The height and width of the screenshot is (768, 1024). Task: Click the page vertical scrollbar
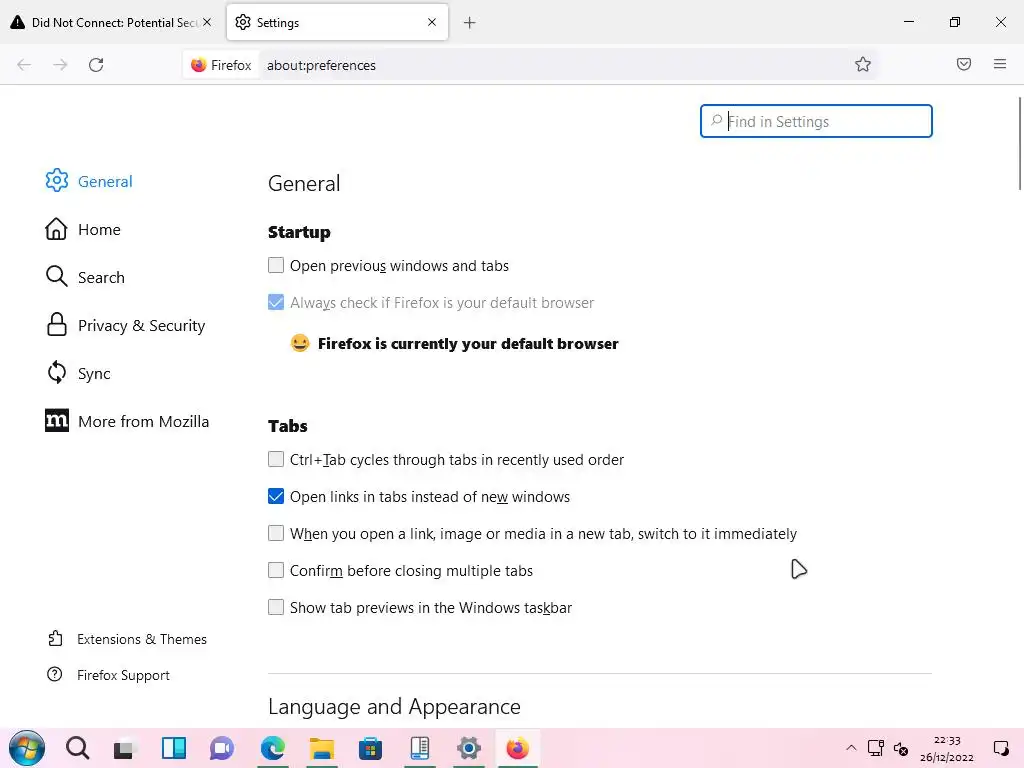click(x=1019, y=144)
